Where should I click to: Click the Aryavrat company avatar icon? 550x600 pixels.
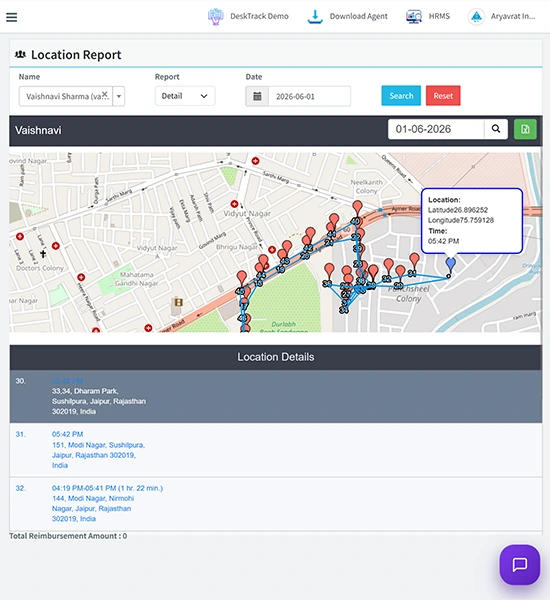[x=476, y=16]
